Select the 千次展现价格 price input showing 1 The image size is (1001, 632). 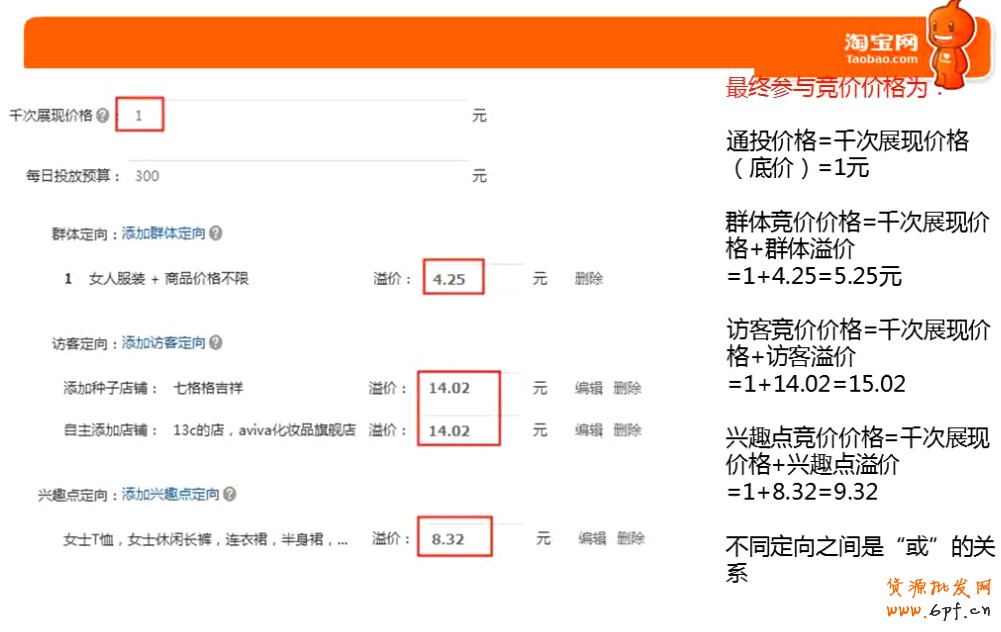pos(140,114)
